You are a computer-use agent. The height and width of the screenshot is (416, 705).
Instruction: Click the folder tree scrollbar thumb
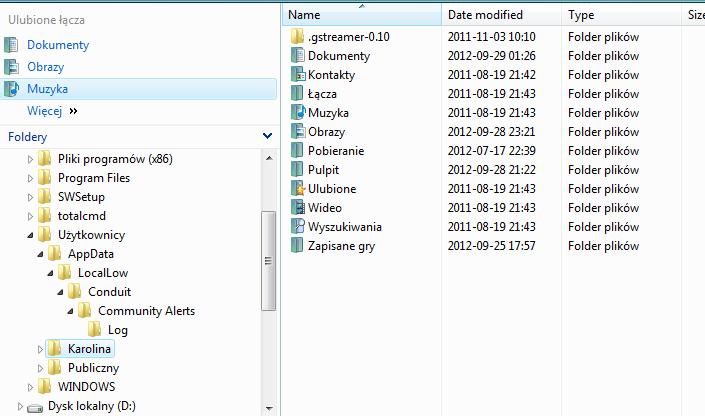[269, 261]
